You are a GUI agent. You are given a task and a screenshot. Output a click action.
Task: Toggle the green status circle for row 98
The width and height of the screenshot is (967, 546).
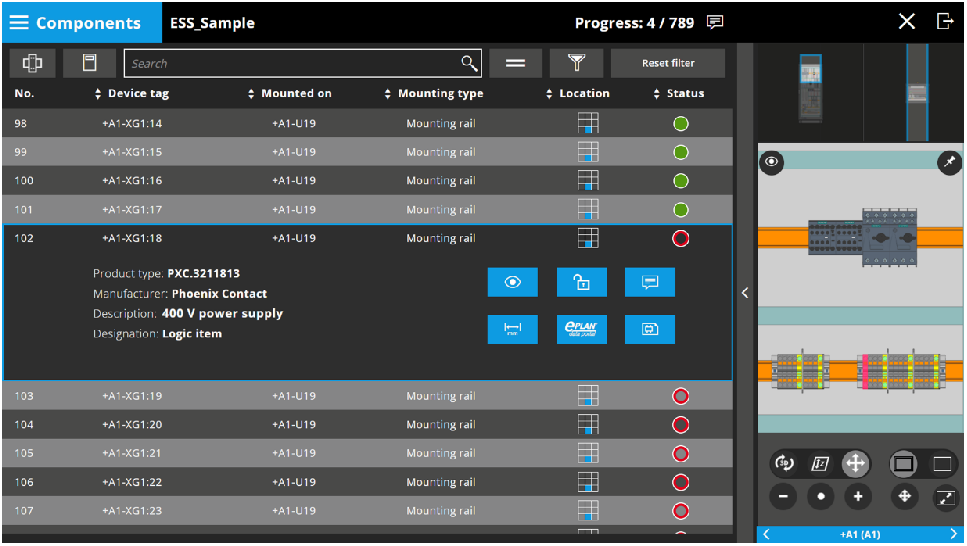click(681, 124)
